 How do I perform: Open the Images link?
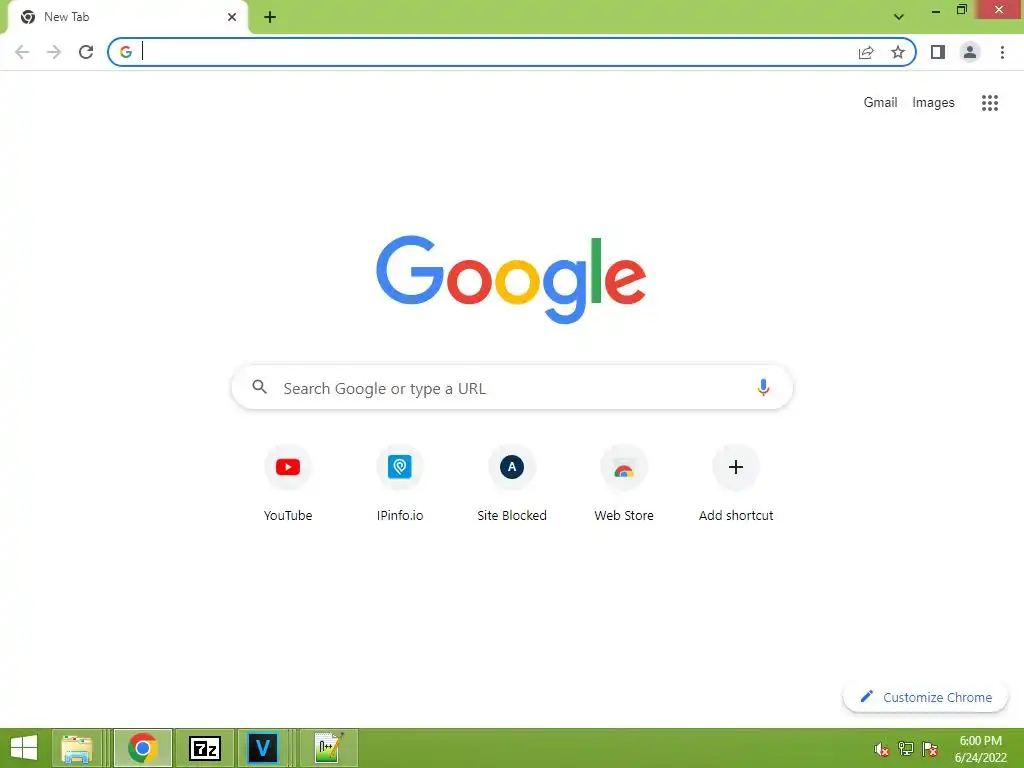(933, 103)
